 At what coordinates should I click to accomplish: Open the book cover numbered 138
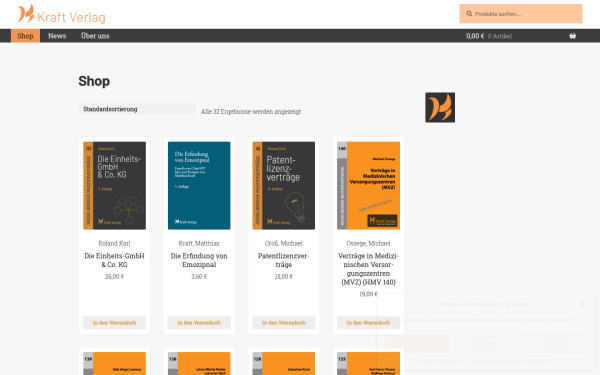(199, 364)
